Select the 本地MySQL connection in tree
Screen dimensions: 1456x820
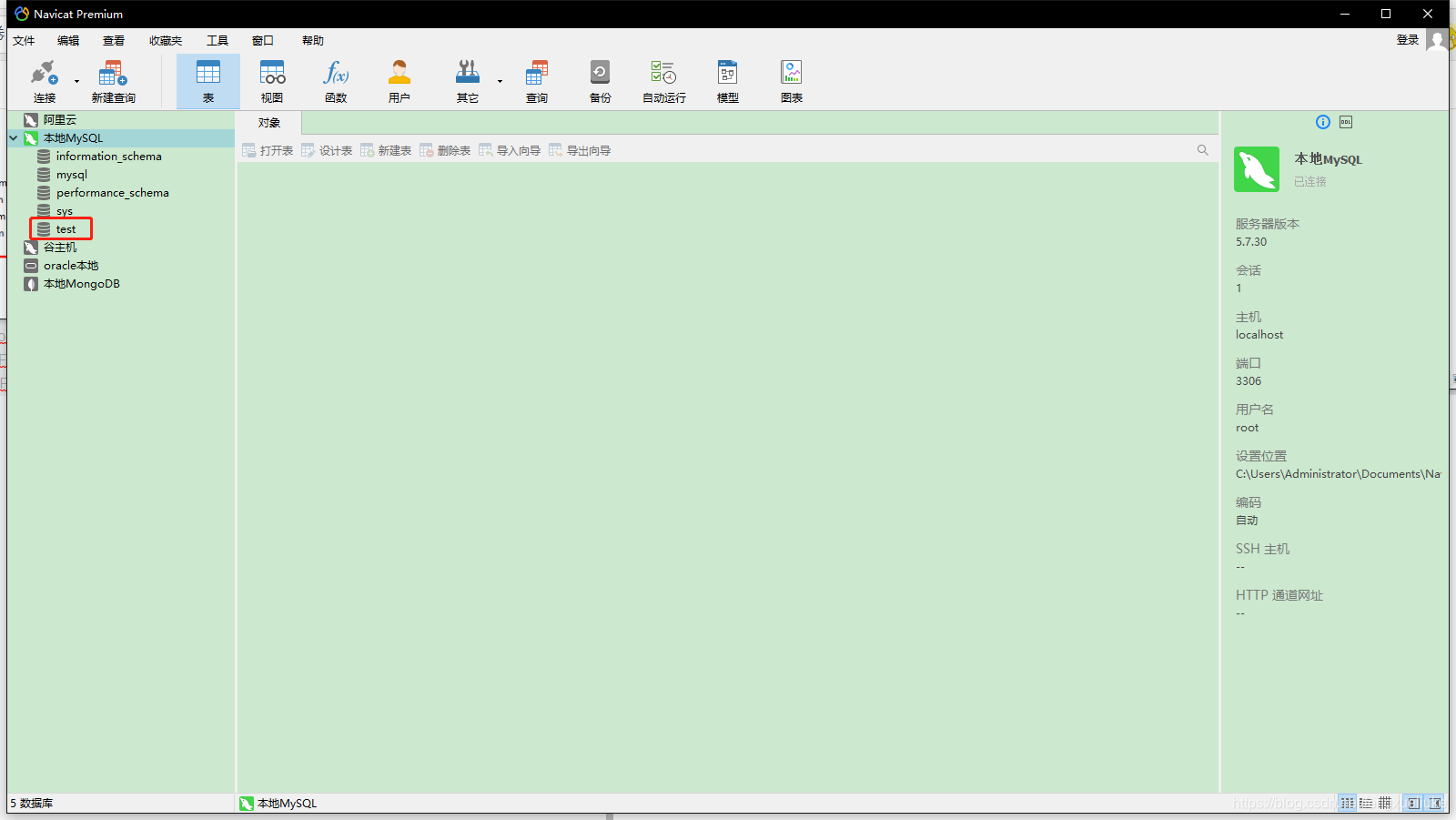point(73,138)
